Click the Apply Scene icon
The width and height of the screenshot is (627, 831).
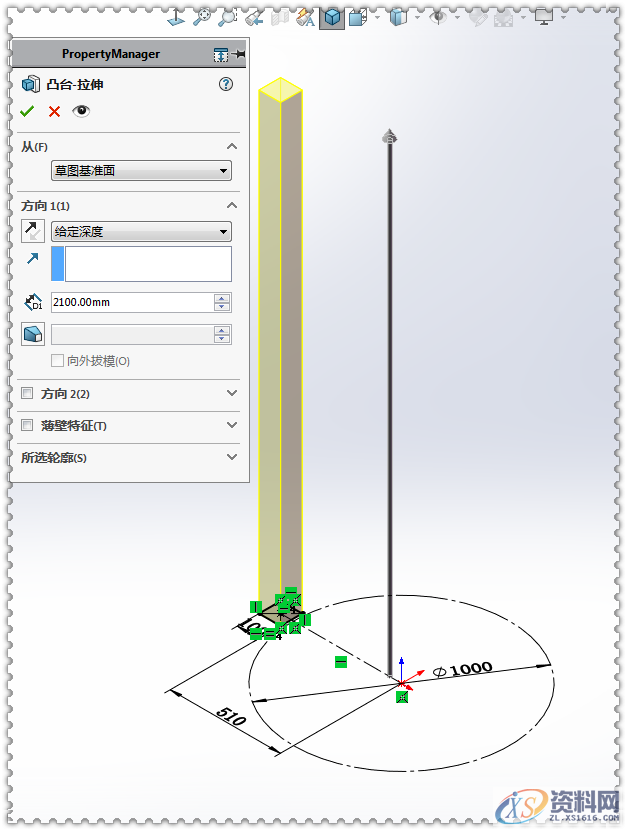(x=504, y=19)
